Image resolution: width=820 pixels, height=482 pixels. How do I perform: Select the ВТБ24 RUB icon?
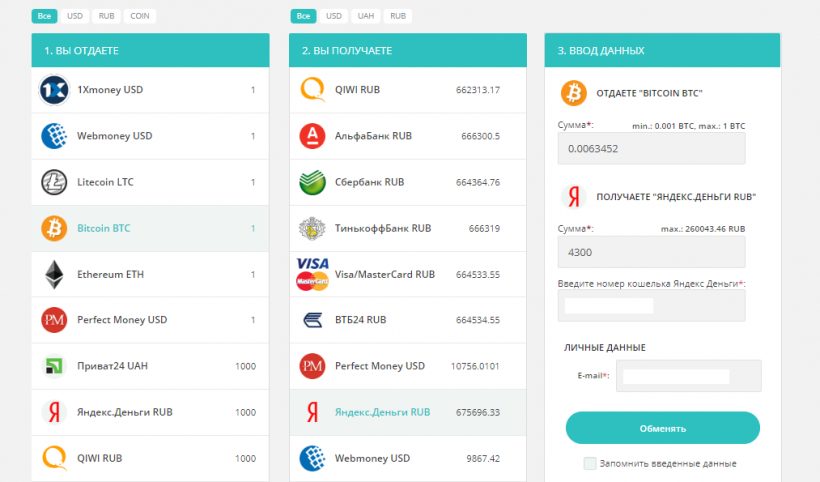pyautogui.click(x=312, y=320)
